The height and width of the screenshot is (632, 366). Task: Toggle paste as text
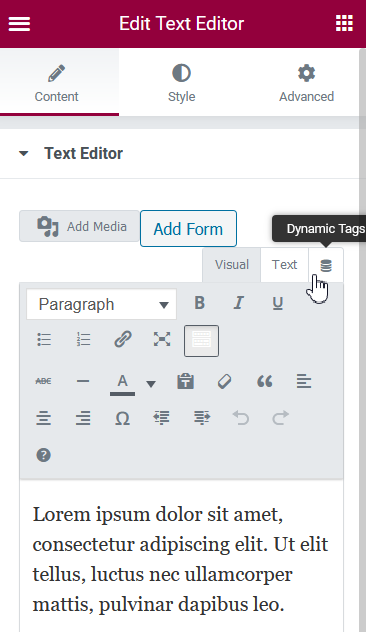pyautogui.click(x=185, y=381)
